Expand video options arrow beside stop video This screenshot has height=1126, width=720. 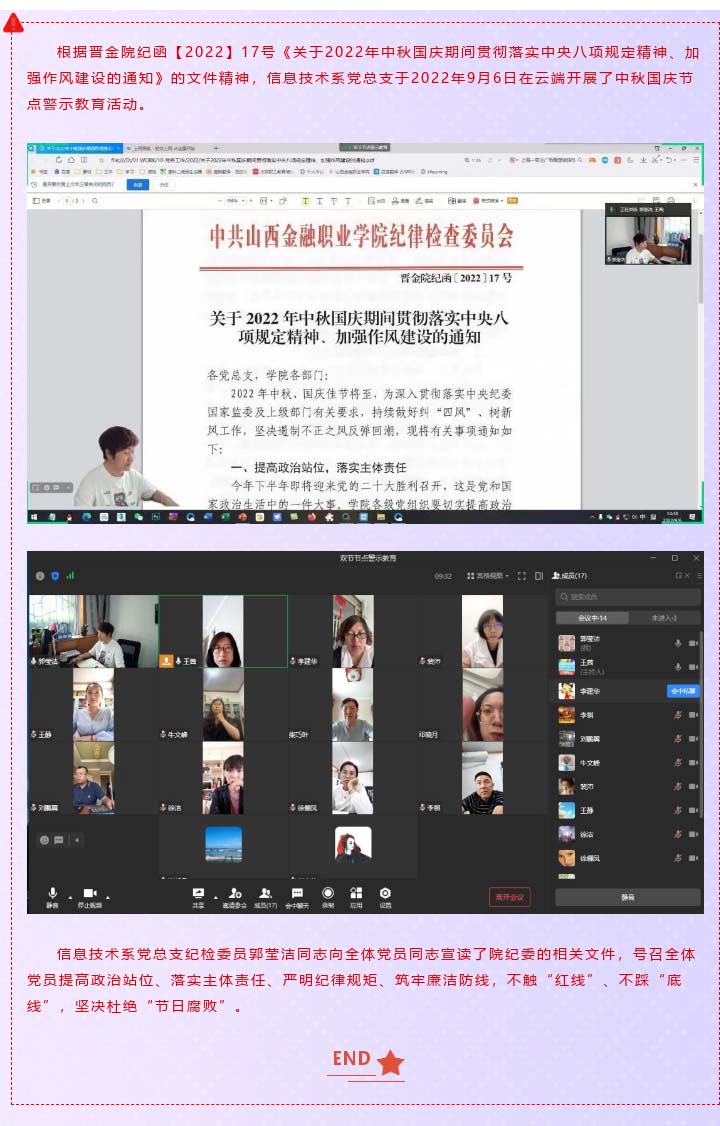pyautogui.click(x=108, y=896)
